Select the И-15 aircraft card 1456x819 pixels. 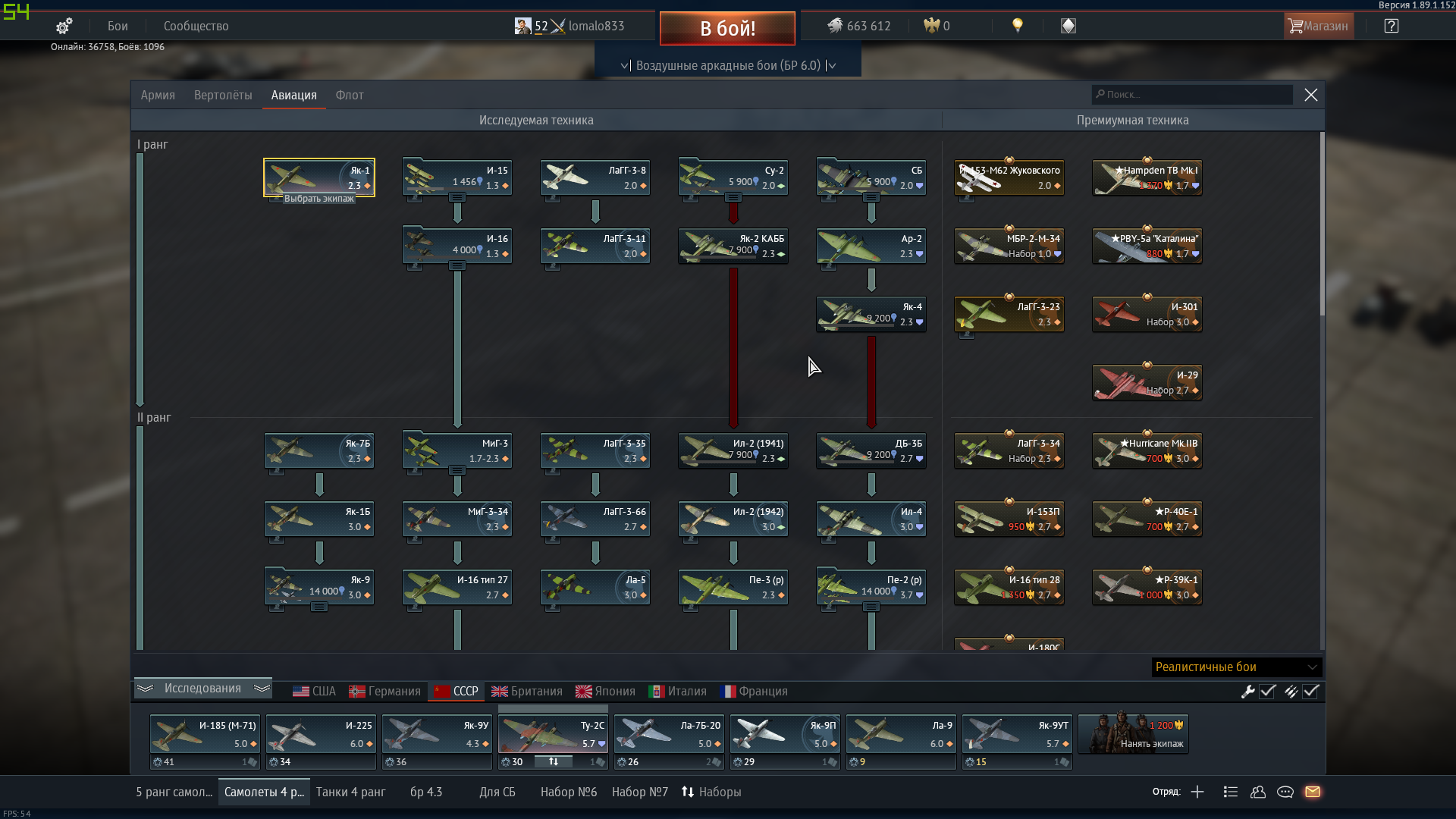coord(457,177)
